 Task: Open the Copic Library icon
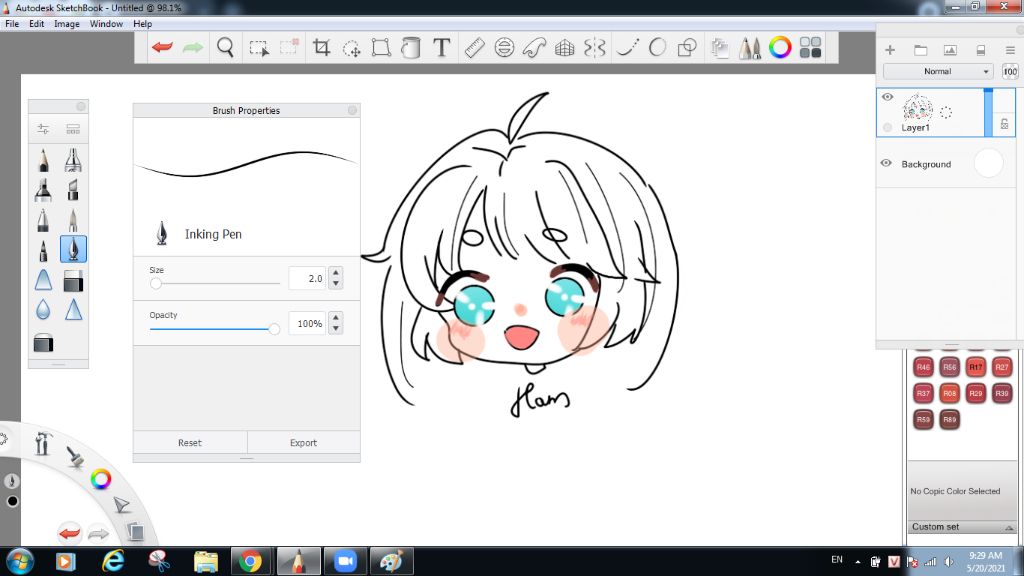(x=810, y=47)
